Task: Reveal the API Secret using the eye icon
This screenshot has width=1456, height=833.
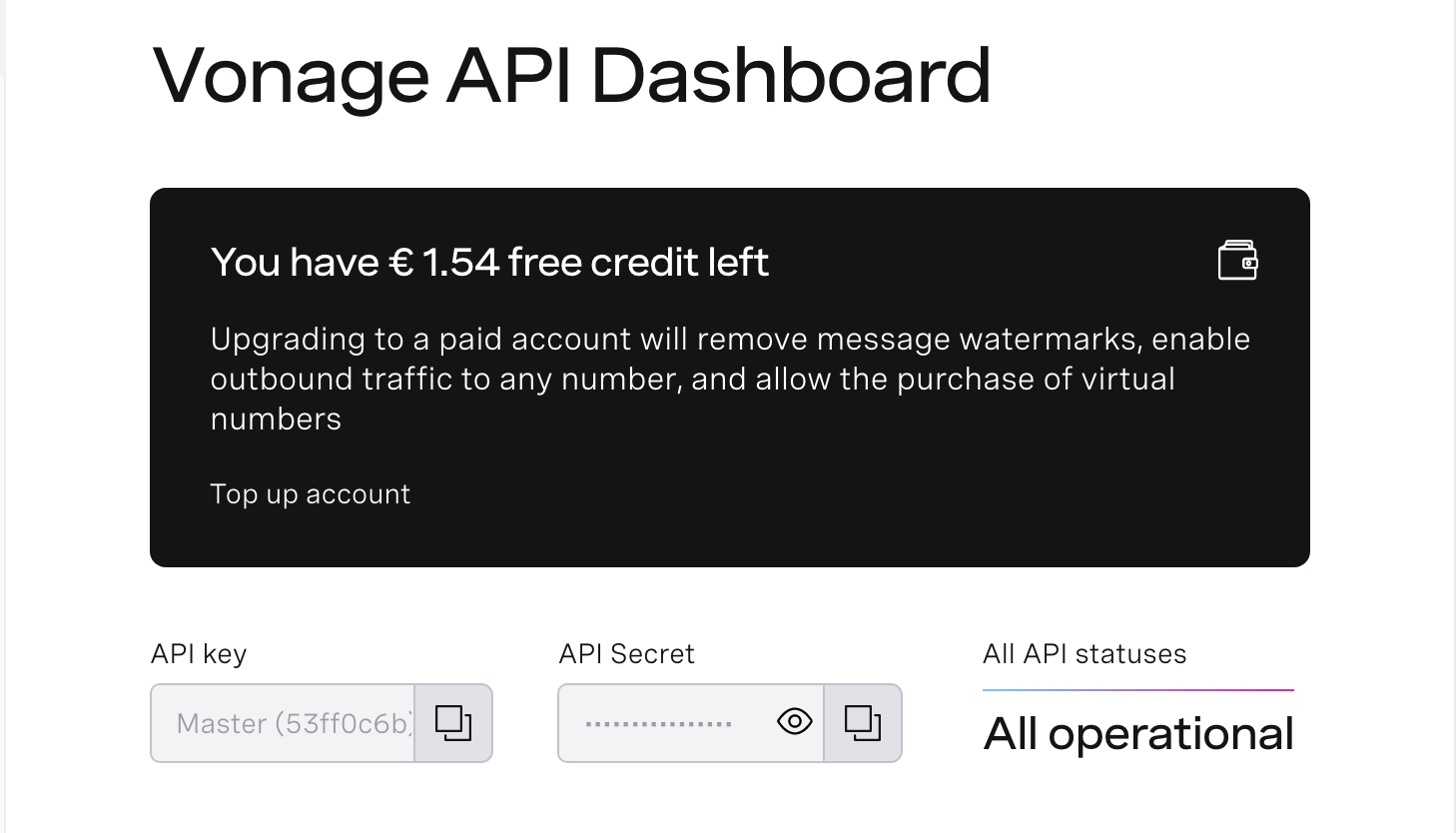Action: point(794,721)
